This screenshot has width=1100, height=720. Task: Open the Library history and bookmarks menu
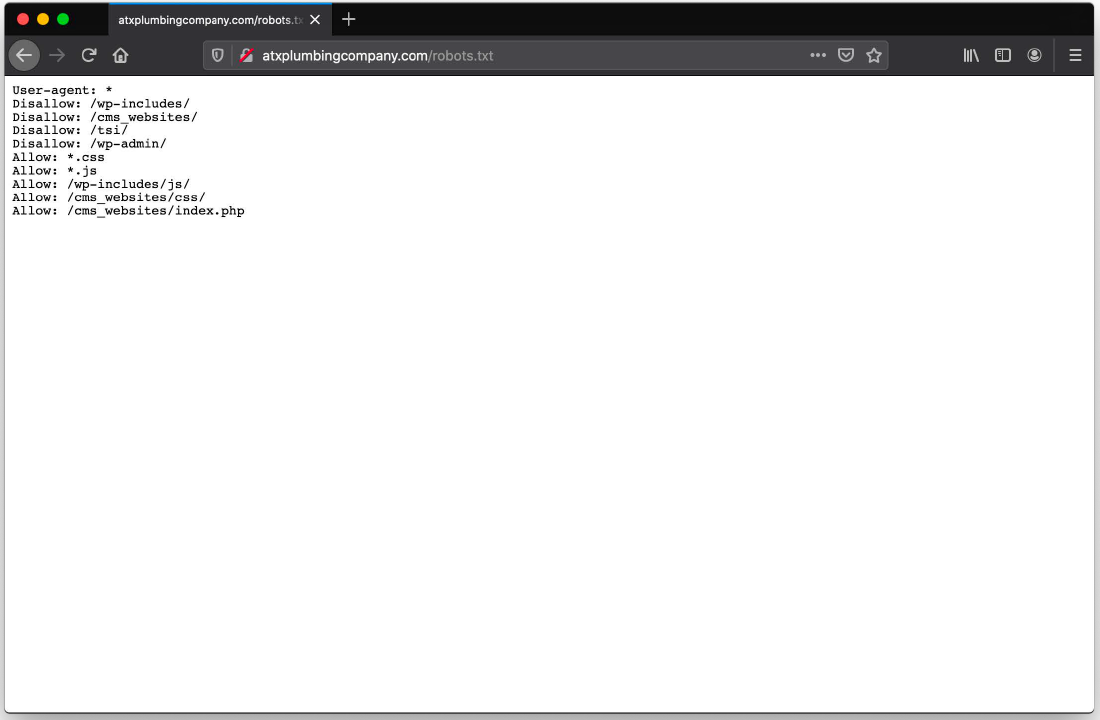coord(971,56)
